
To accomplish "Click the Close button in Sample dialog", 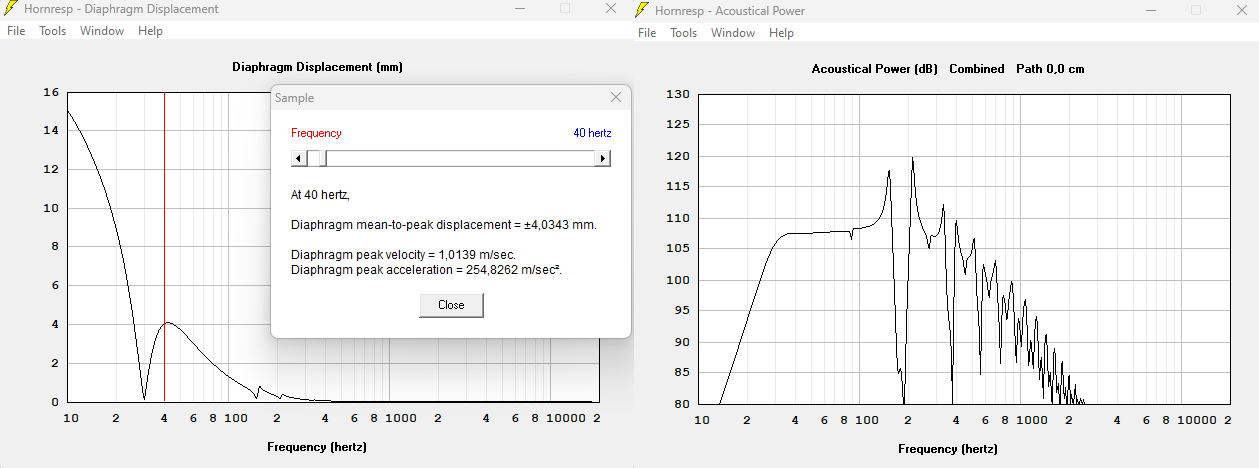I will 451,305.
